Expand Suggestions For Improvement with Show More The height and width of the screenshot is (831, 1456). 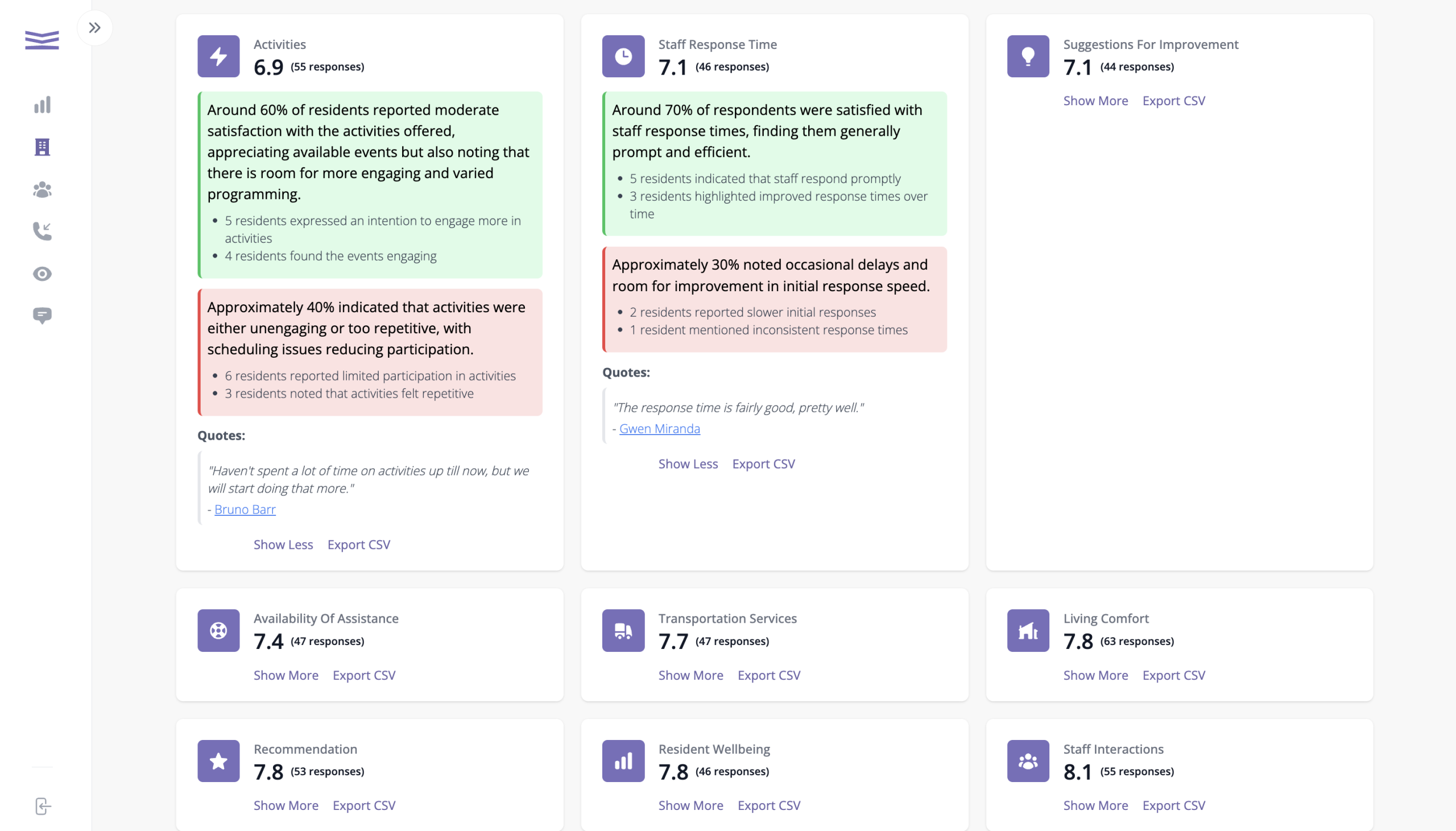pos(1095,101)
